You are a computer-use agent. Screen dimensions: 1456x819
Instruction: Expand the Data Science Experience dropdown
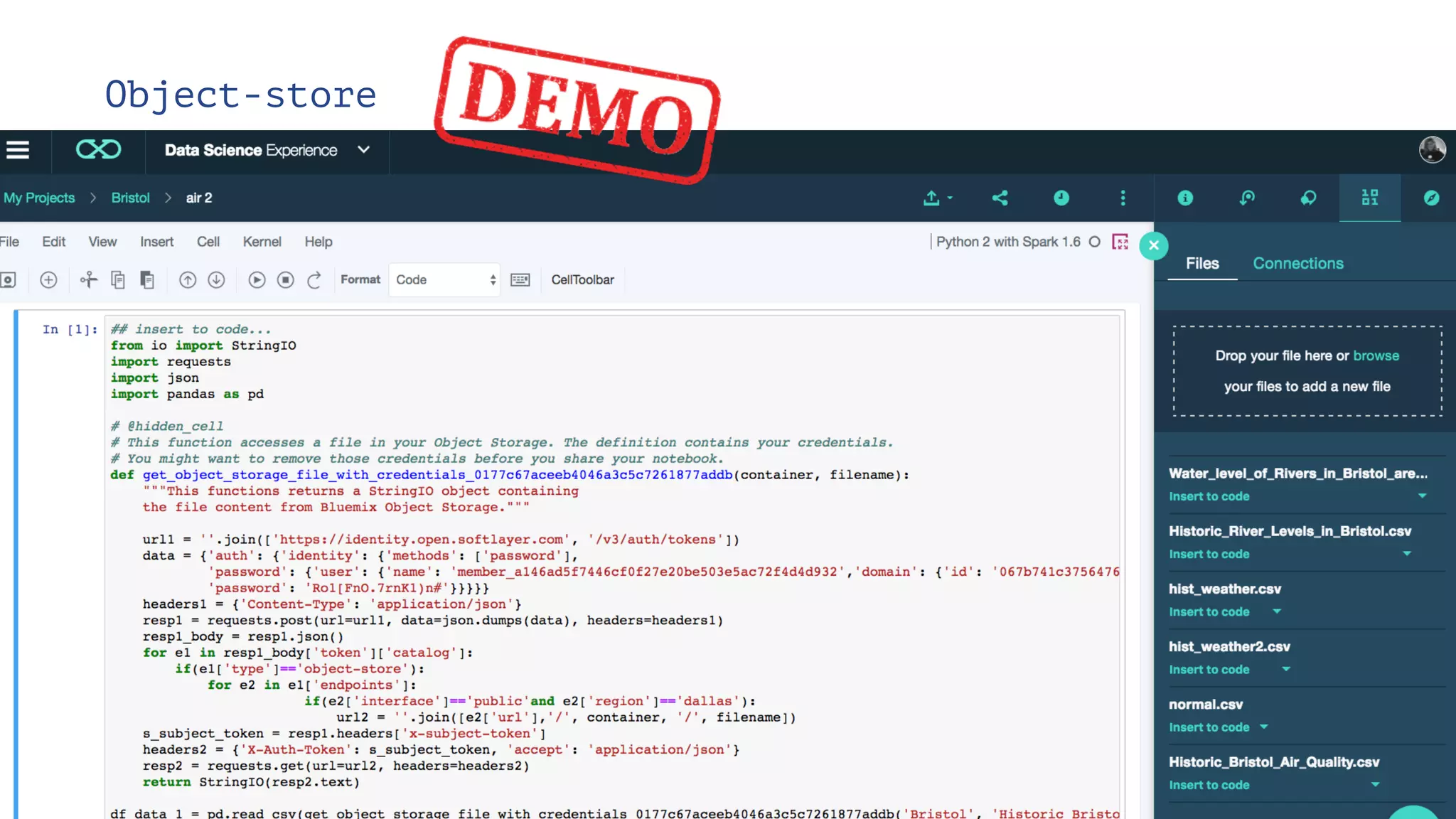(x=364, y=150)
